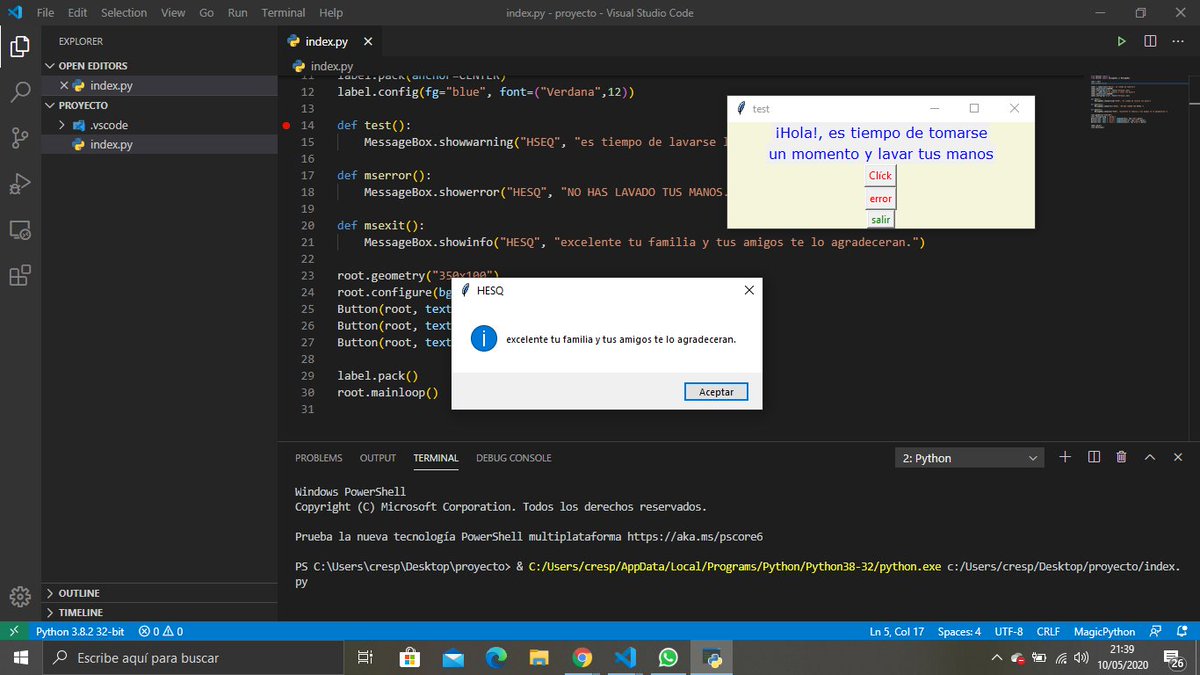Open the Help menu
The image size is (1200, 675).
pyautogui.click(x=330, y=13)
